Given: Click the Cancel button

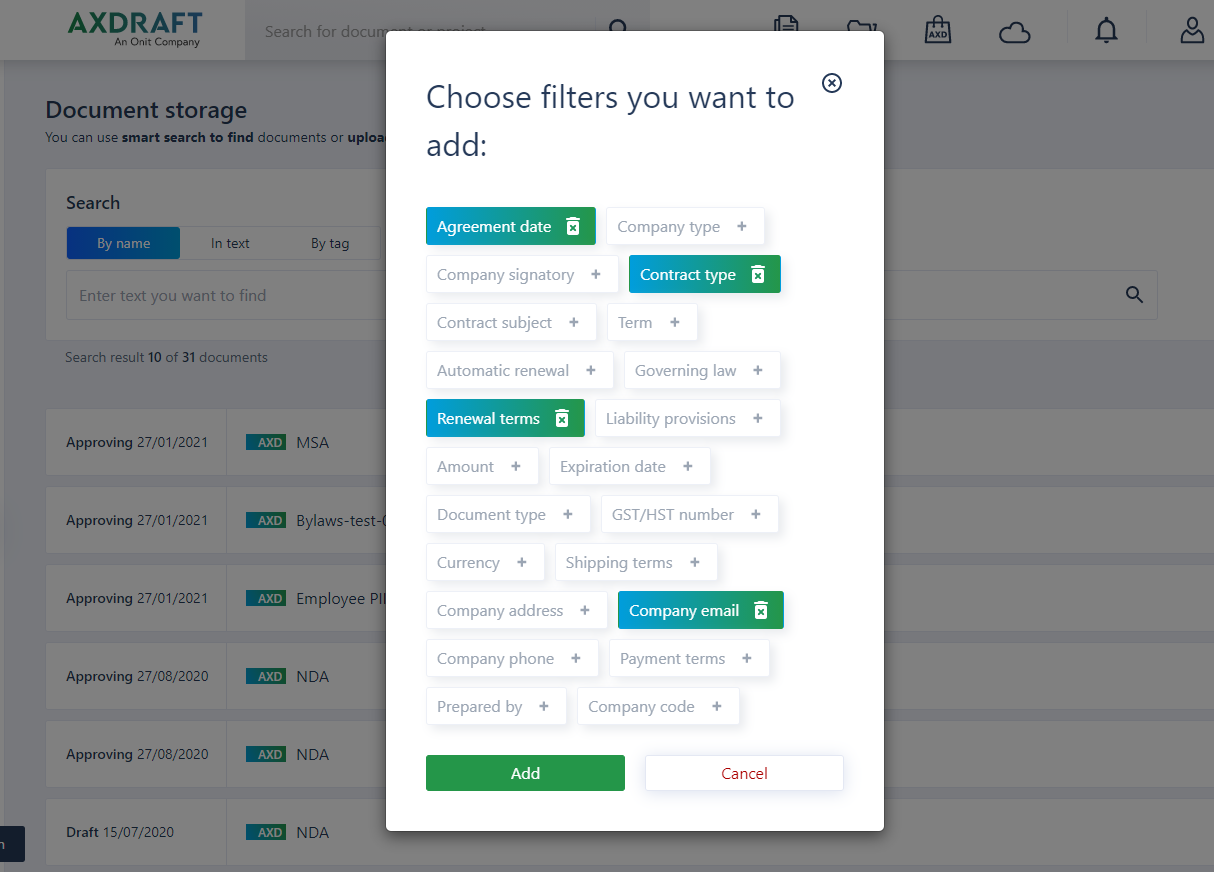Looking at the screenshot, I should 744,773.
